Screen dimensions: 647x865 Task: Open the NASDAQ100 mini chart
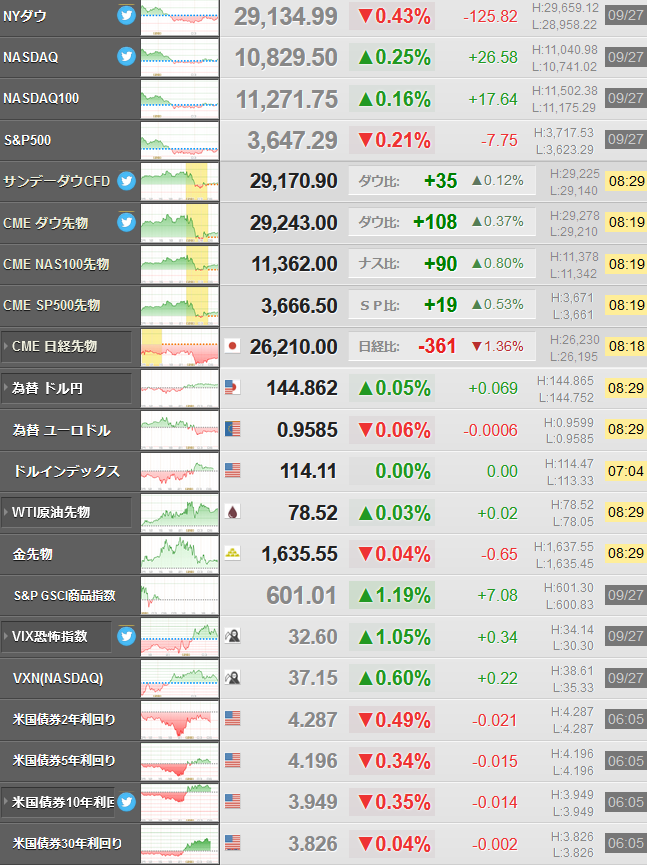pos(180,99)
